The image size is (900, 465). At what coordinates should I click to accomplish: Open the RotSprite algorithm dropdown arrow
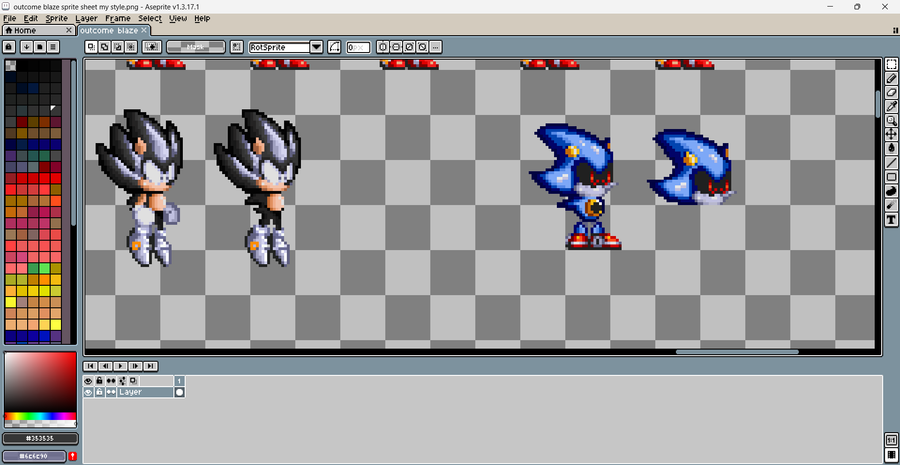click(x=316, y=47)
